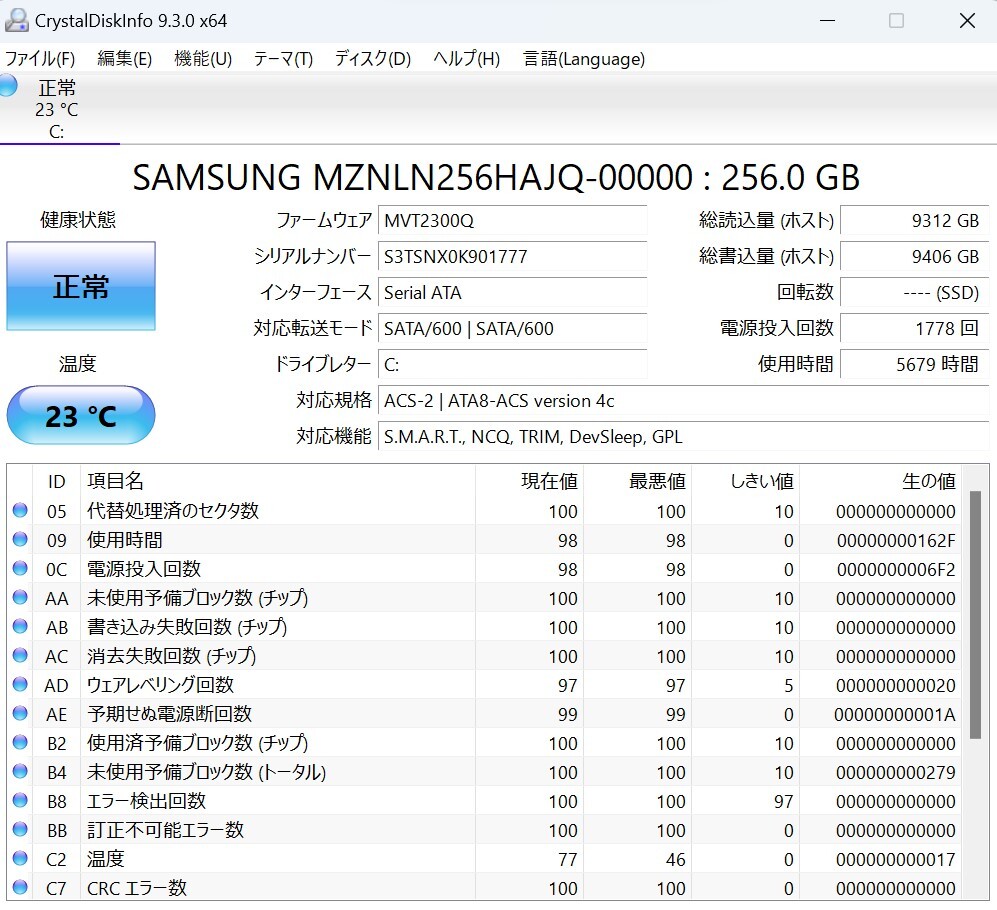Click the しきい値 column header
This screenshot has height=910, width=997.
point(746,481)
